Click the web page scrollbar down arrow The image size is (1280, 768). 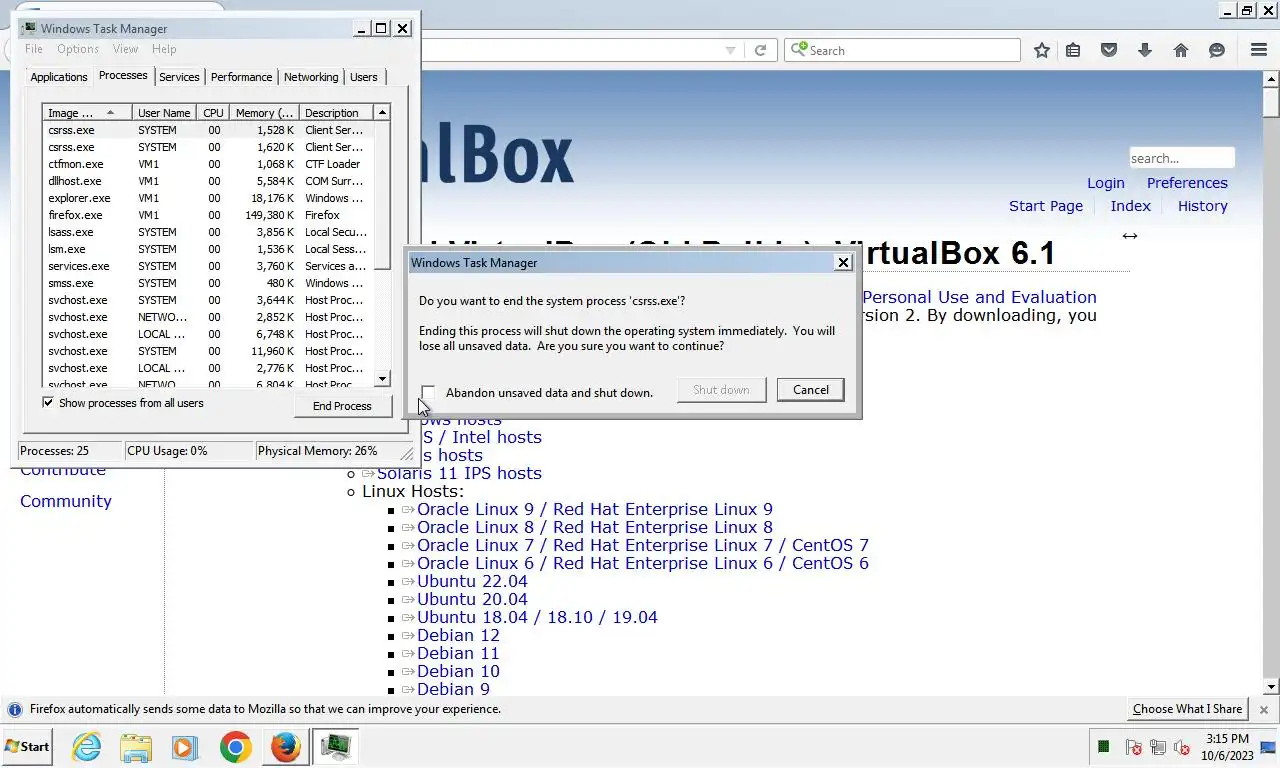click(1271, 687)
